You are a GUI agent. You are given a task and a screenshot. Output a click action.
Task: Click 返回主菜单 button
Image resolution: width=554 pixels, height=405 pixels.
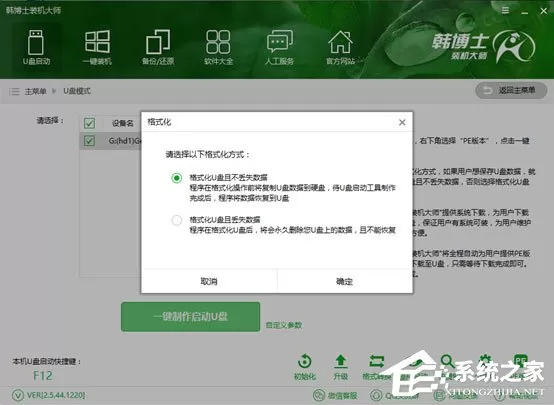pos(511,90)
